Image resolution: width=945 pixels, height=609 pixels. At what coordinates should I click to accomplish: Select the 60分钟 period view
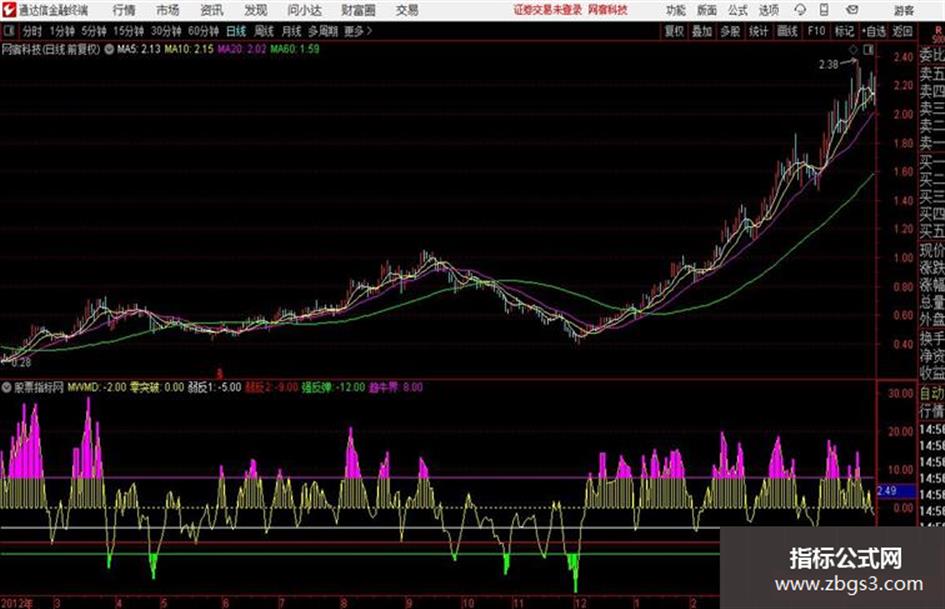point(204,31)
